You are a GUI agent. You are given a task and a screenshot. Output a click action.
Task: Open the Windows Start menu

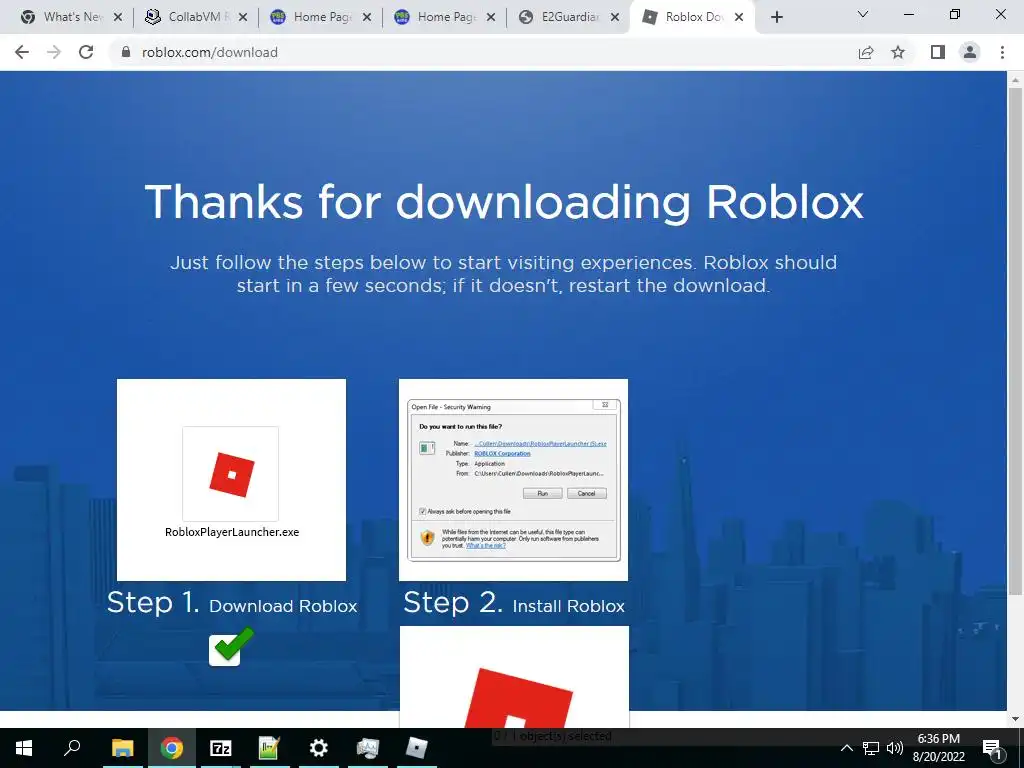[24, 748]
